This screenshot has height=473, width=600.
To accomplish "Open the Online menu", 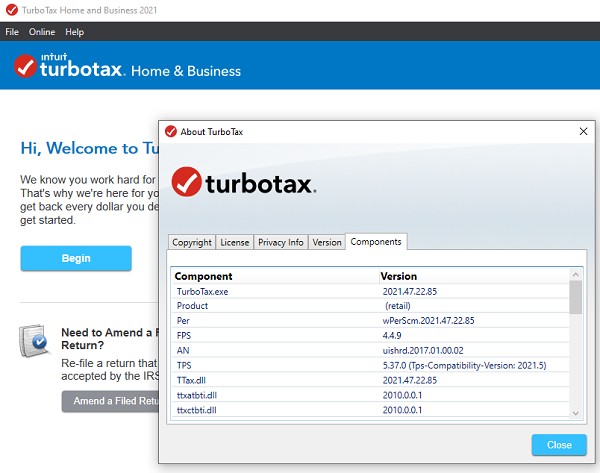I will [x=42, y=32].
